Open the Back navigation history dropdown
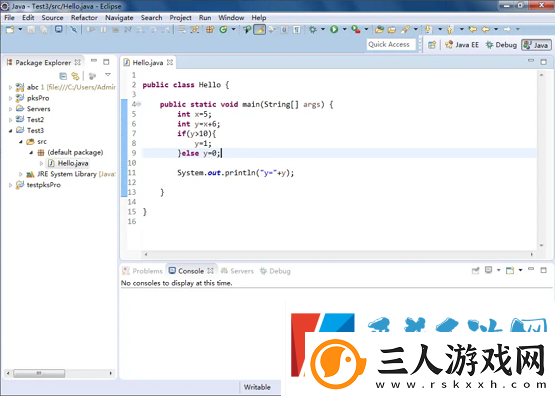The image size is (555, 396). (496, 29)
